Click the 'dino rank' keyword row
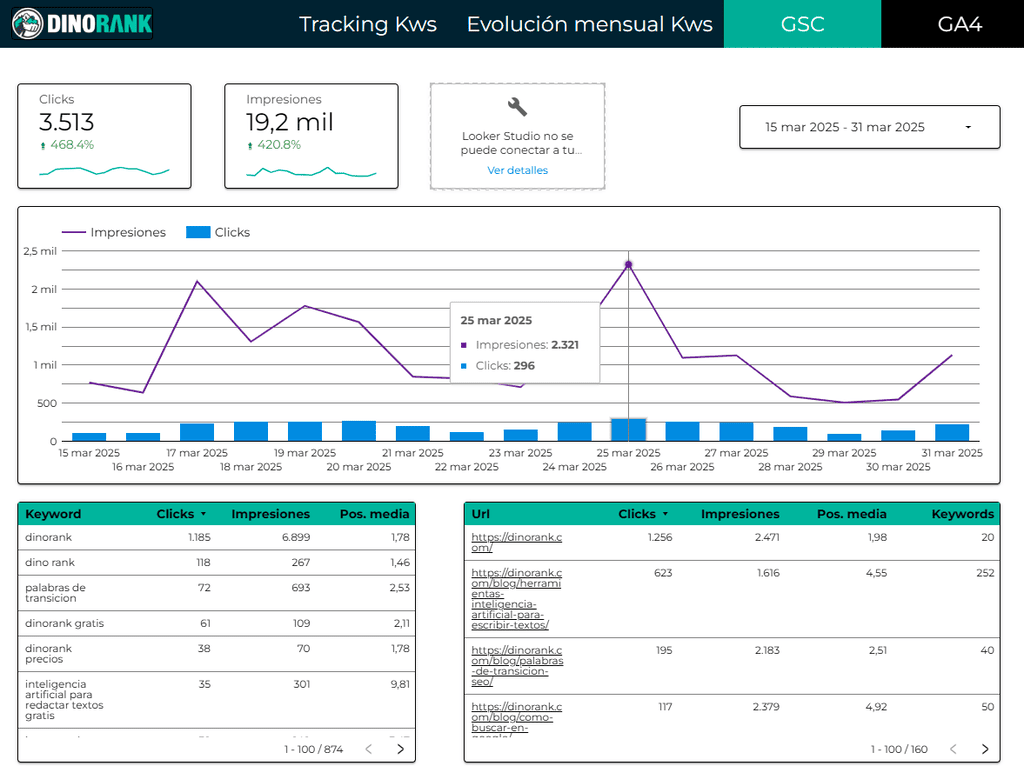Viewport: 1024px width, 766px height. (x=216, y=563)
